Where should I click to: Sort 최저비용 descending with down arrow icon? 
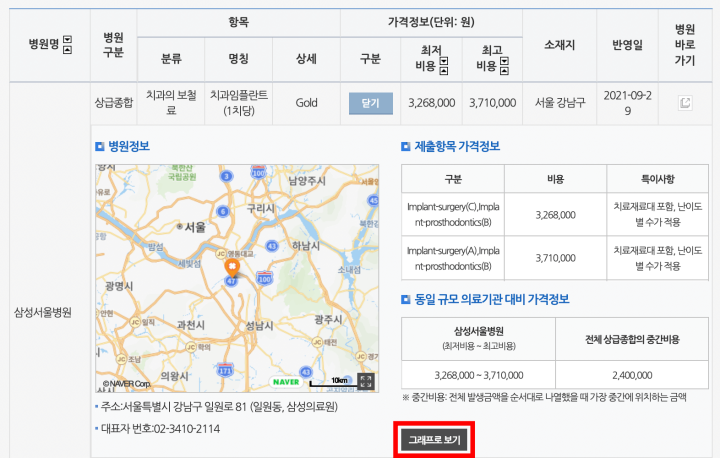[444, 61]
